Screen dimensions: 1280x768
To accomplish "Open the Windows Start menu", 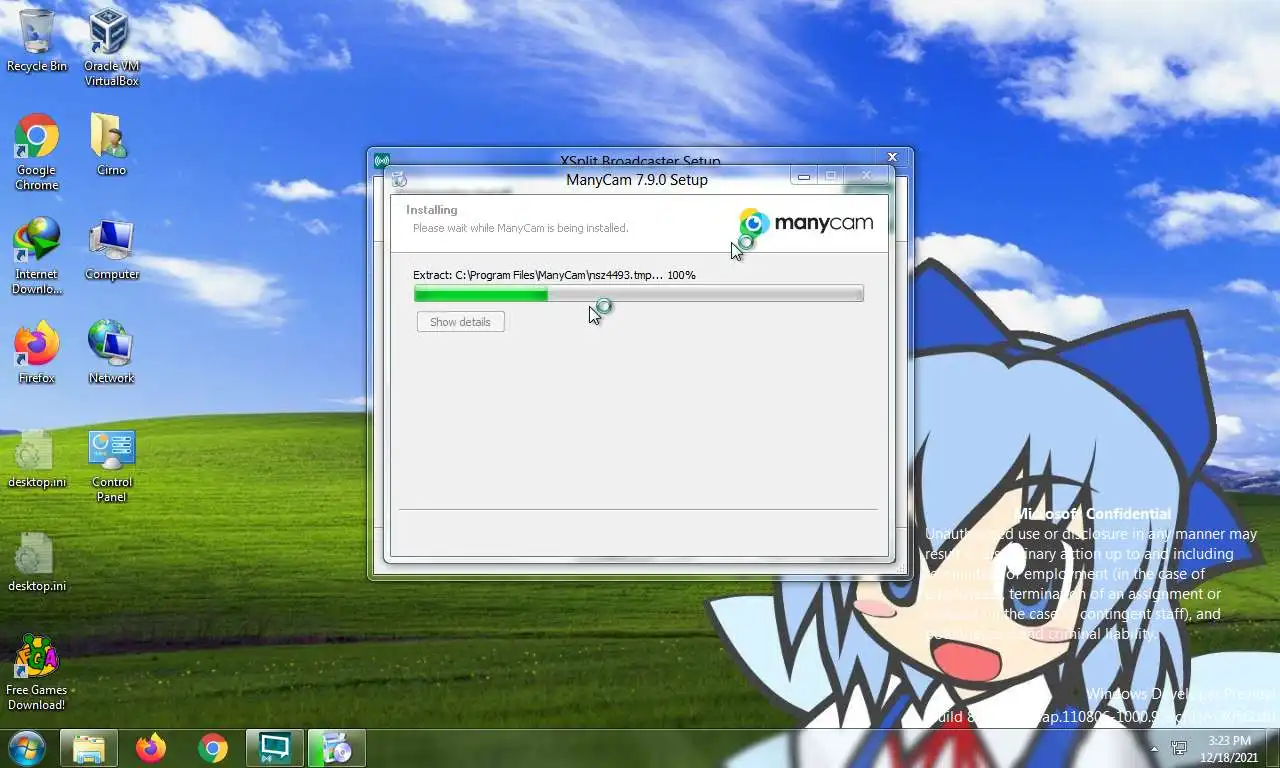I will point(27,747).
